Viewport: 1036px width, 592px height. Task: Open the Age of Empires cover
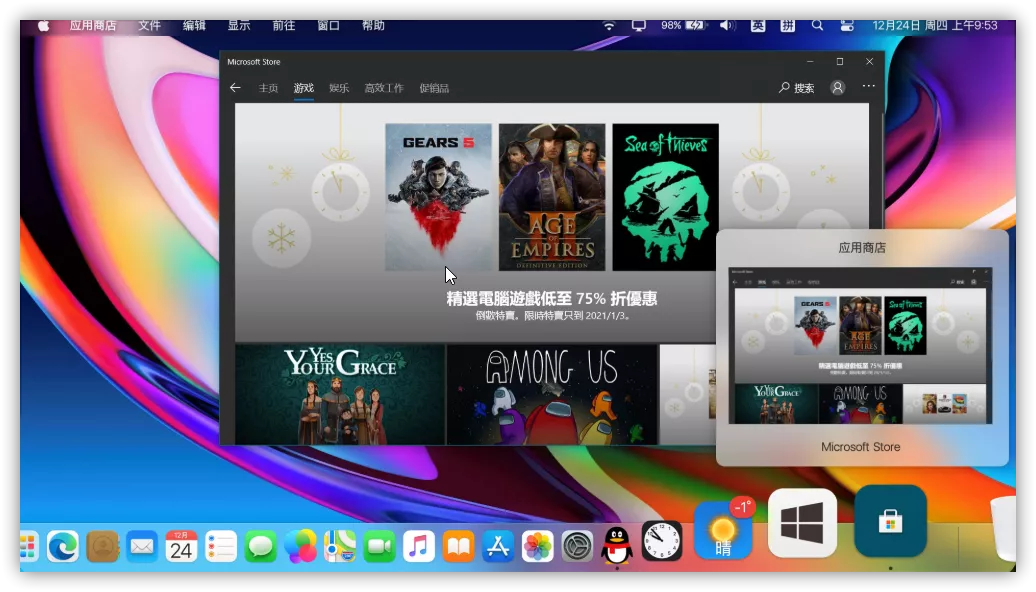552,197
